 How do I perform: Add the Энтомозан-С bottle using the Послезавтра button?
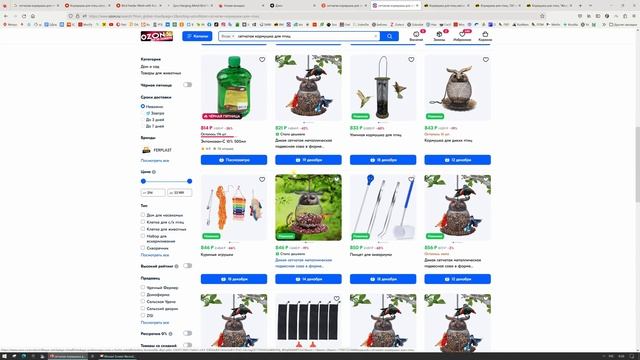[234, 160]
